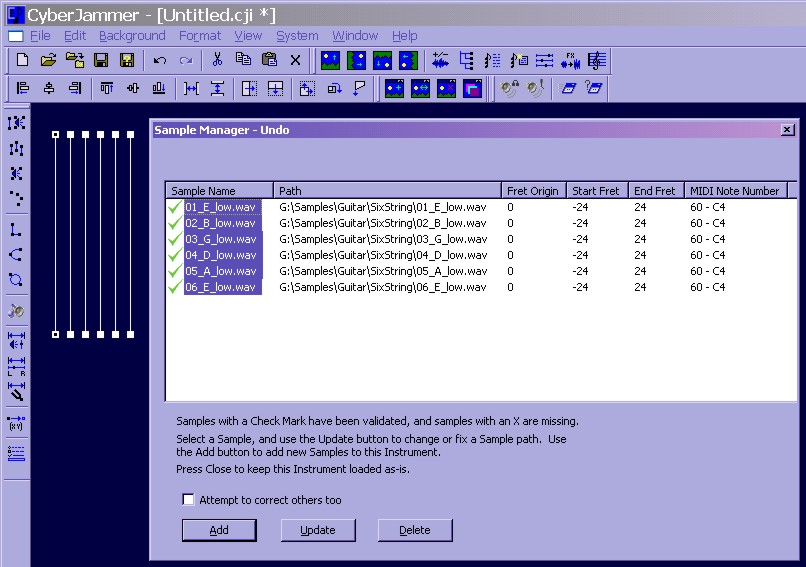Click the L R stereo pan tool icon
Image resolution: width=806 pixels, height=567 pixels.
coord(16,367)
